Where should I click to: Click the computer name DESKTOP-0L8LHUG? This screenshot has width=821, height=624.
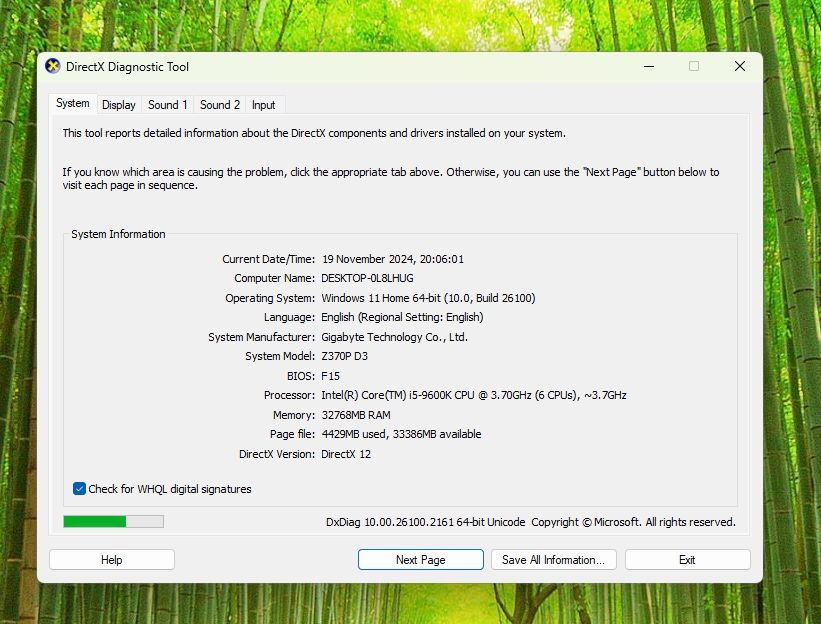pyautogui.click(x=367, y=278)
